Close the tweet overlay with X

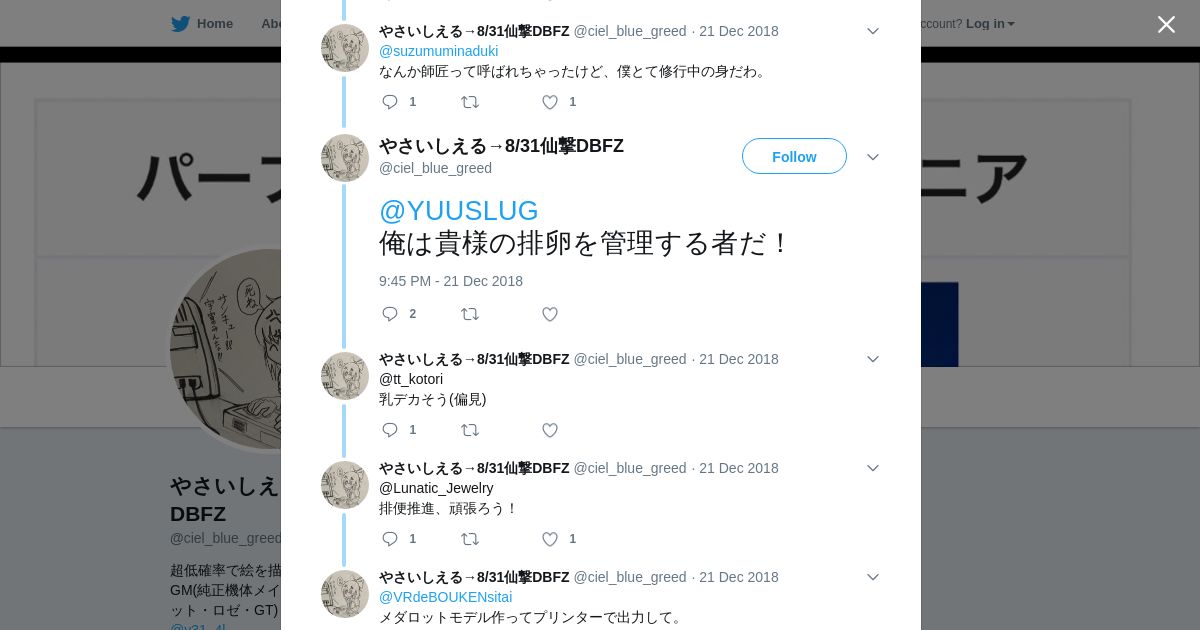[x=1166, y=24]
